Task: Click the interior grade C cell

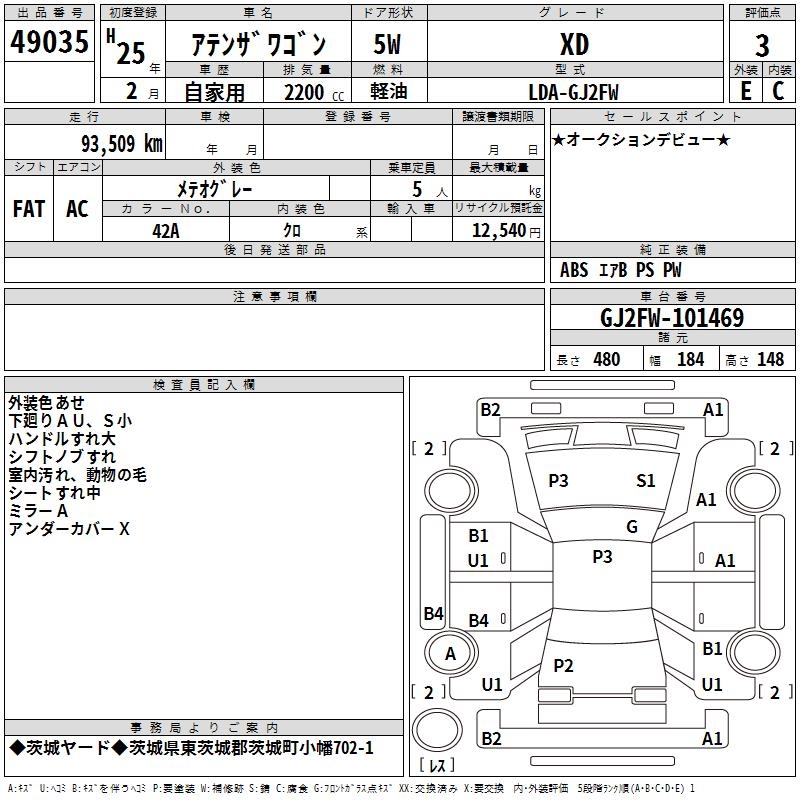Action: pos(778,91)
